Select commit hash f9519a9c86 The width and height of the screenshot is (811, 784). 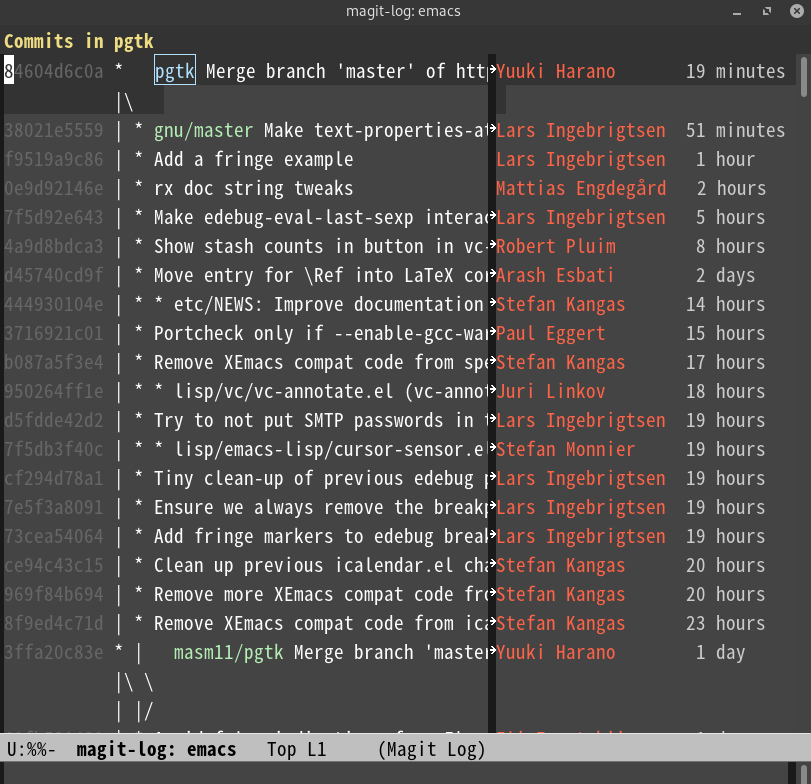54,159
